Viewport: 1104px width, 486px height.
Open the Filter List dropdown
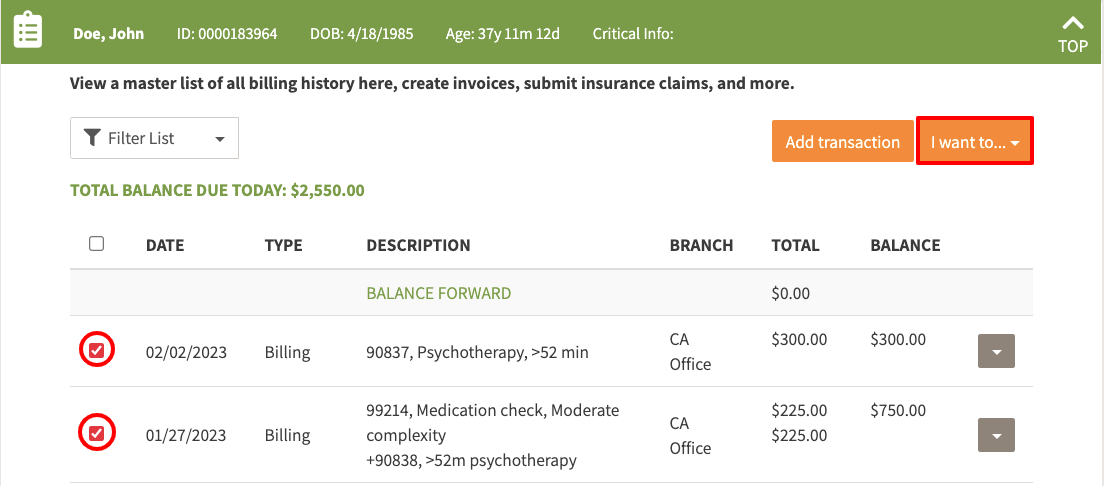coord(154,138)
